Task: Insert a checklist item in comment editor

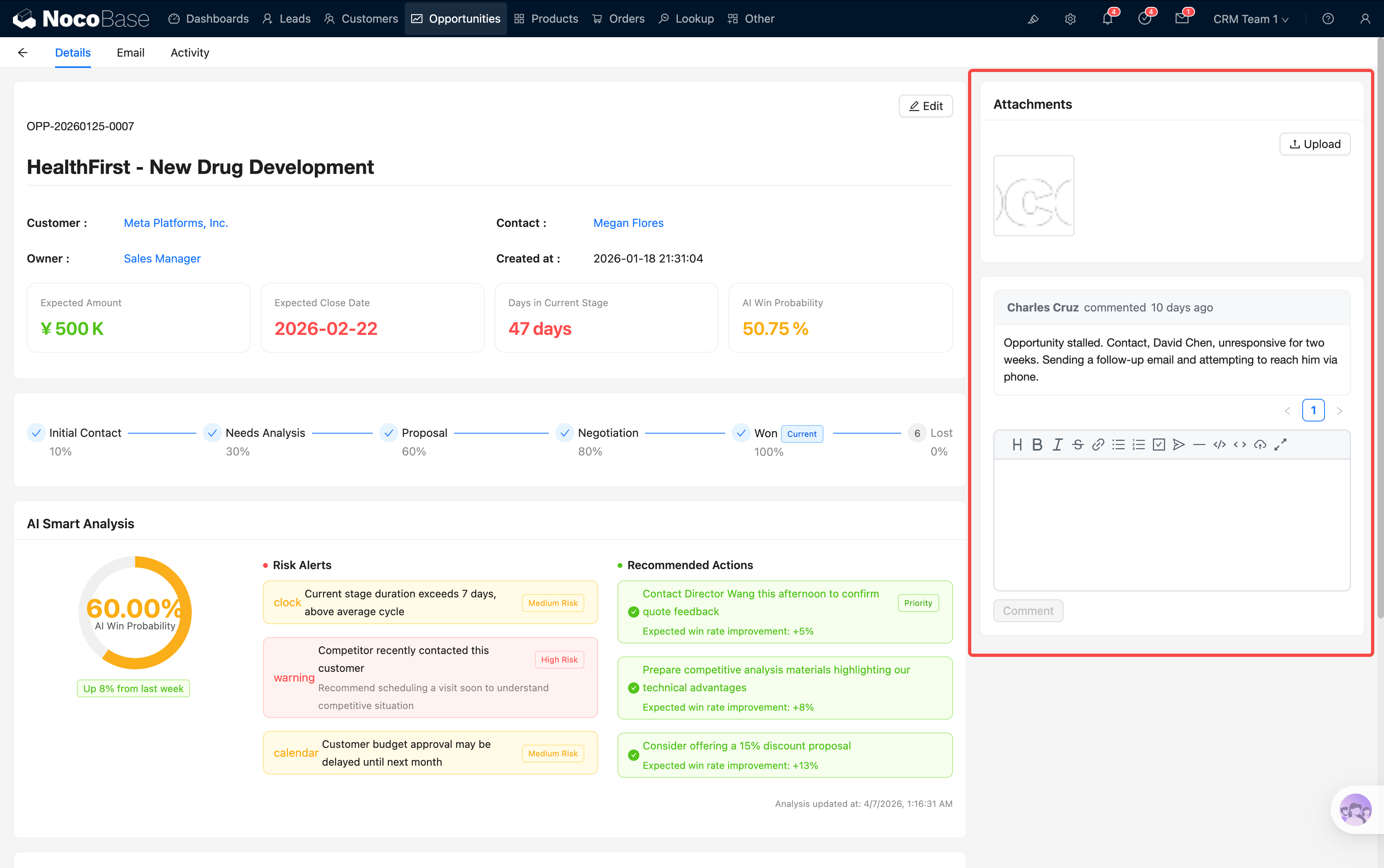Action: 1159,445
